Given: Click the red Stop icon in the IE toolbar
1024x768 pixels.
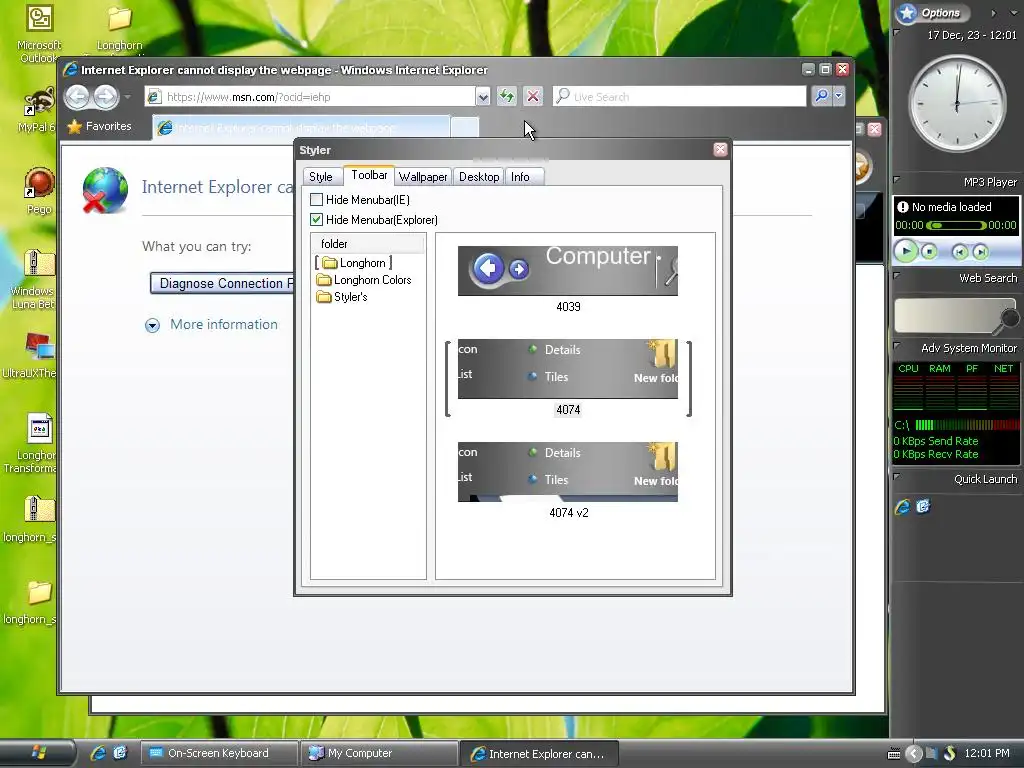Looking at the screenshot, I should 533,97.
